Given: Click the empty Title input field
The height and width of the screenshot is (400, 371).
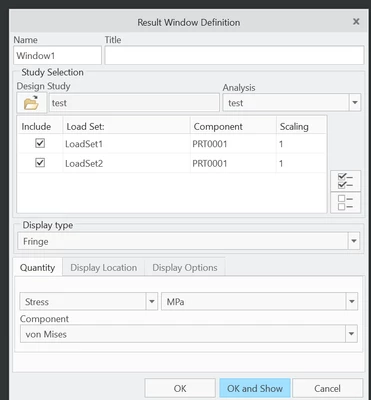Looking at the screenshot, I should (x=234, y=55).
